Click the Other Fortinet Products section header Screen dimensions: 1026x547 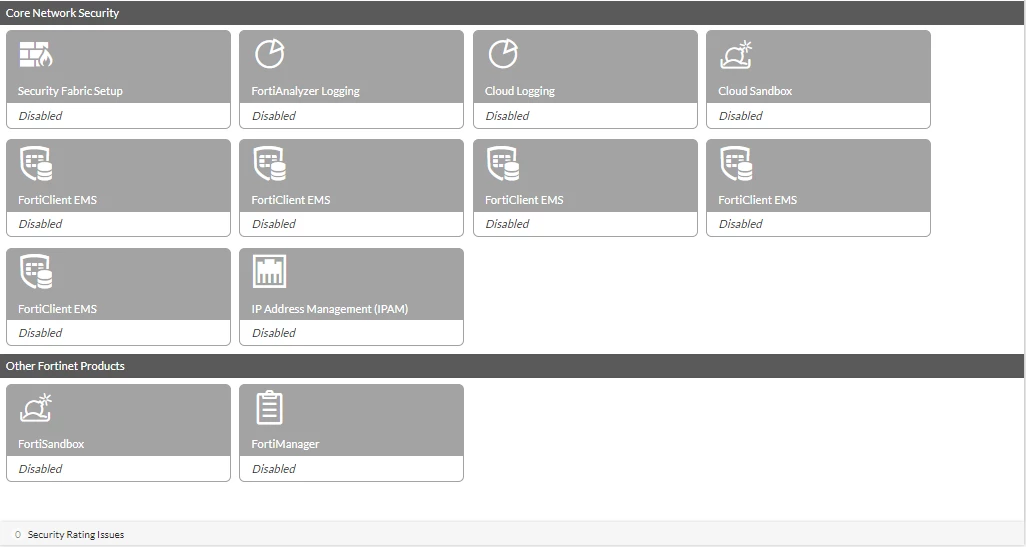(x=512, y=366)
